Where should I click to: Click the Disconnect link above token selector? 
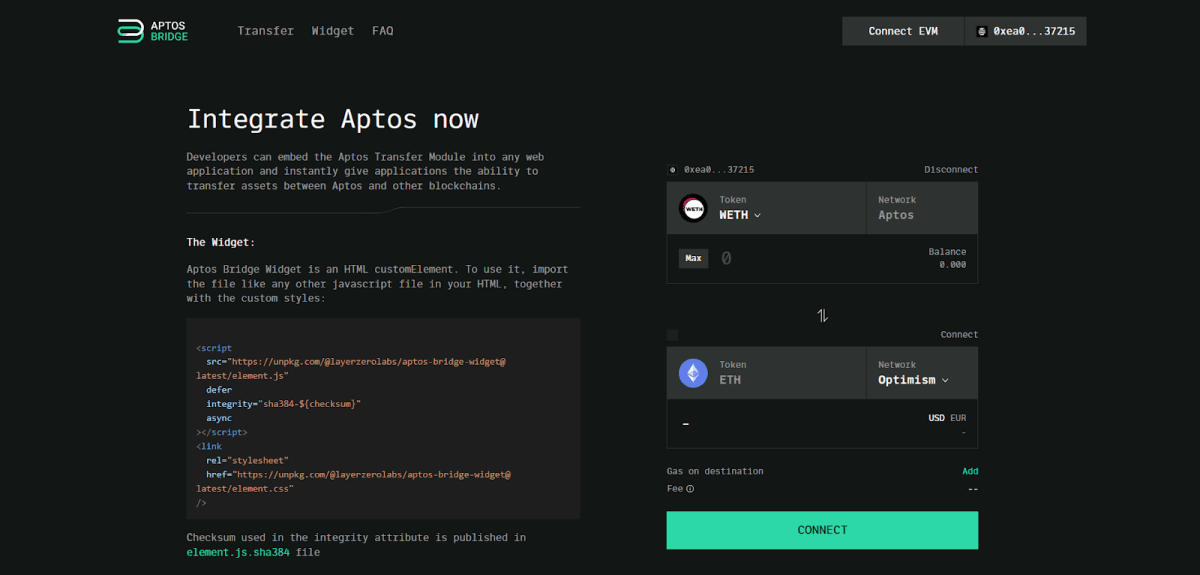951,170
